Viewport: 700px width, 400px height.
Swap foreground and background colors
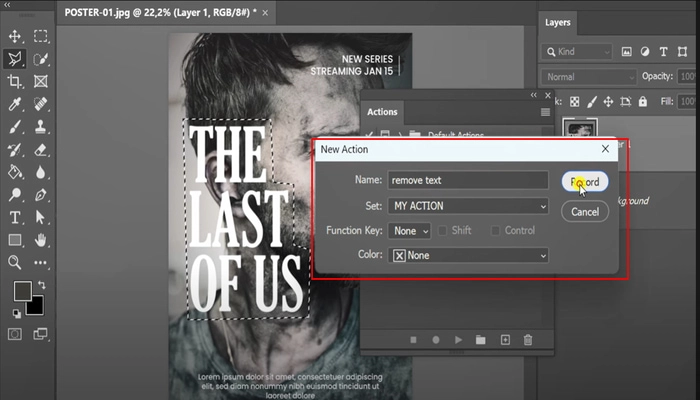[41, 285]
